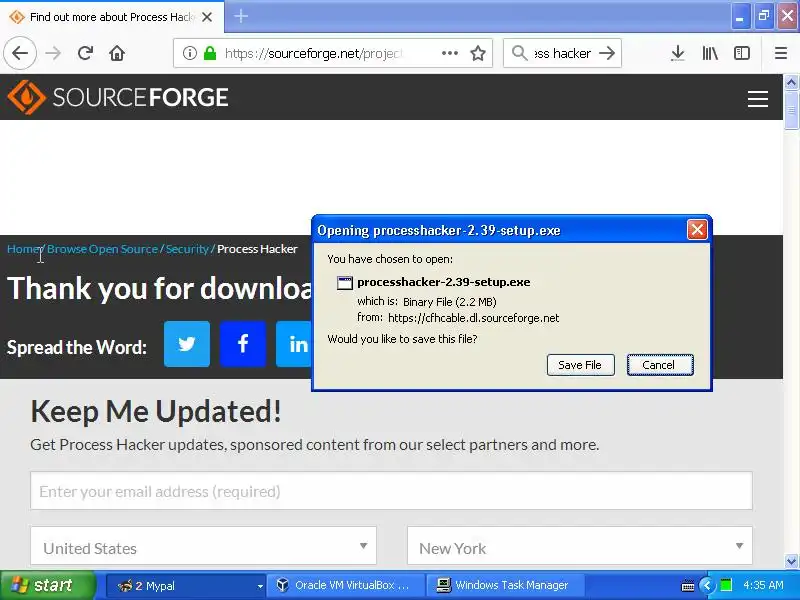This screenshot has width=800, height=600.
Task: Grab the vertical scrollbar thumb
Action: pos(791,110)
